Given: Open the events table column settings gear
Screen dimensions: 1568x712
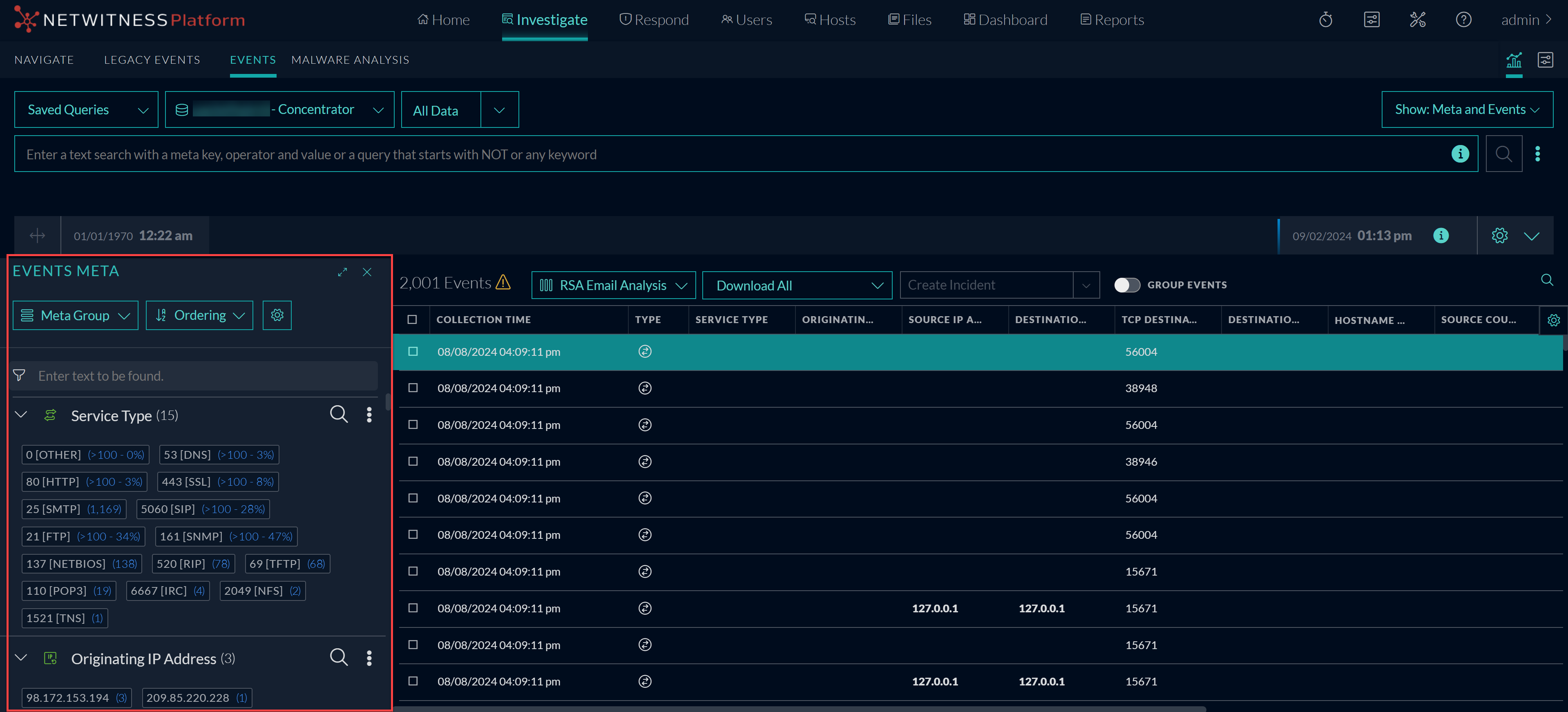Looking at the screenshot, I should pos(1553,320).
